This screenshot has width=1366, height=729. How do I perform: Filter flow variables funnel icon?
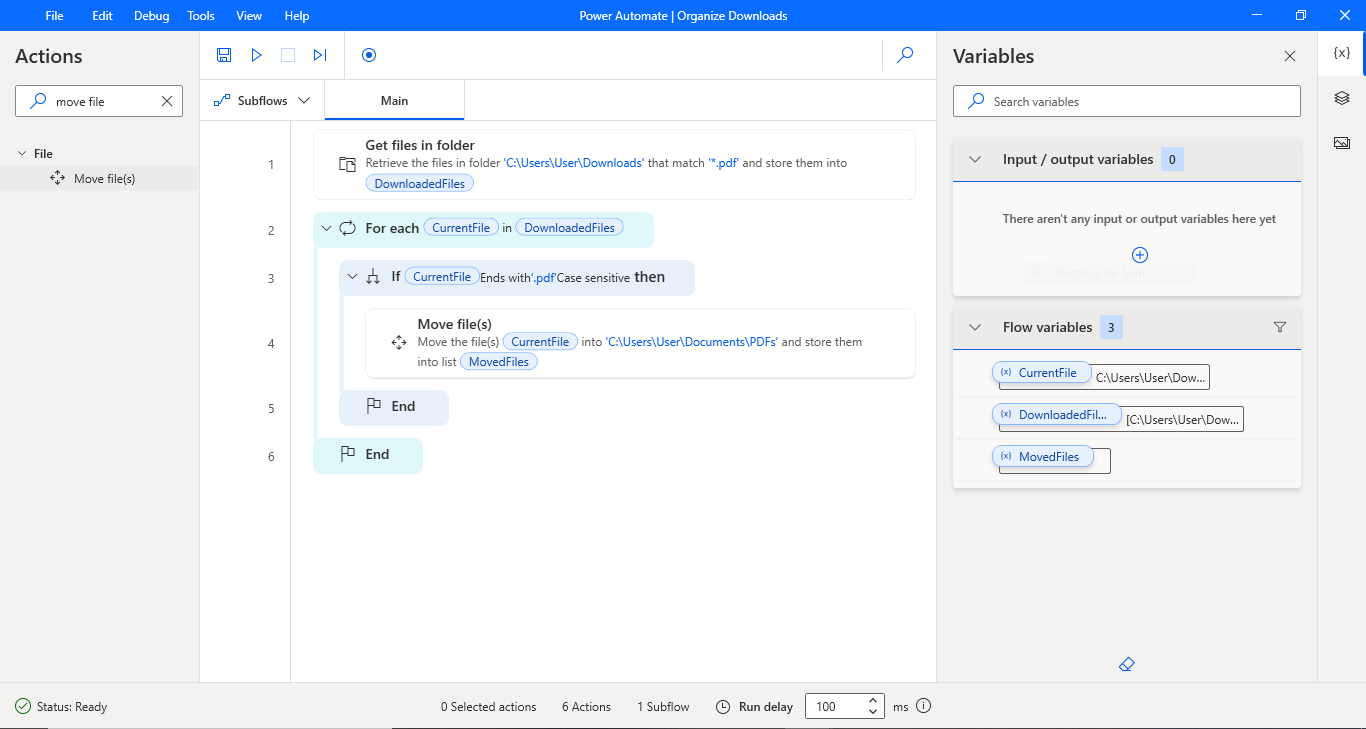(x=1280, y=327)
